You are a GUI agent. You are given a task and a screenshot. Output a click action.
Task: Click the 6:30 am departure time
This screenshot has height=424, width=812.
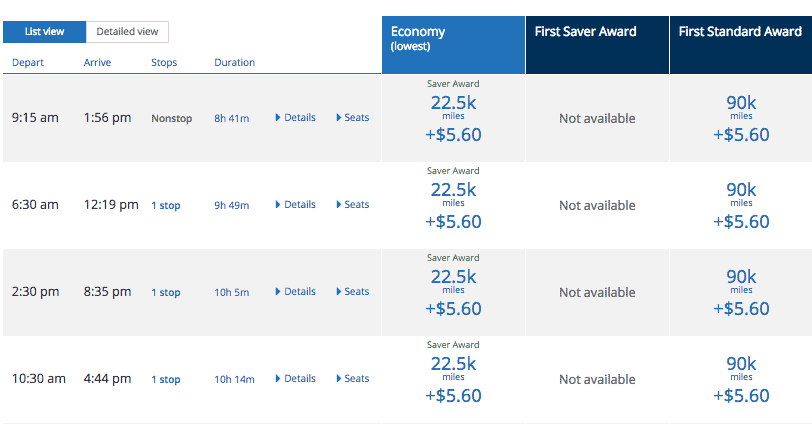(x=35, y=205)
